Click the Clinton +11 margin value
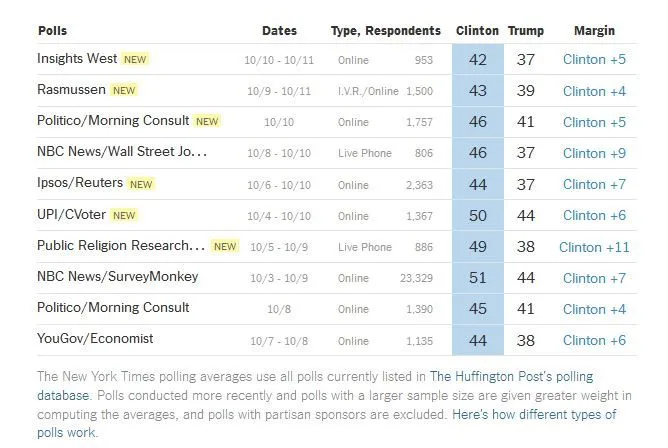The width and height of the screenshot is (668, 448). point(594,247)
